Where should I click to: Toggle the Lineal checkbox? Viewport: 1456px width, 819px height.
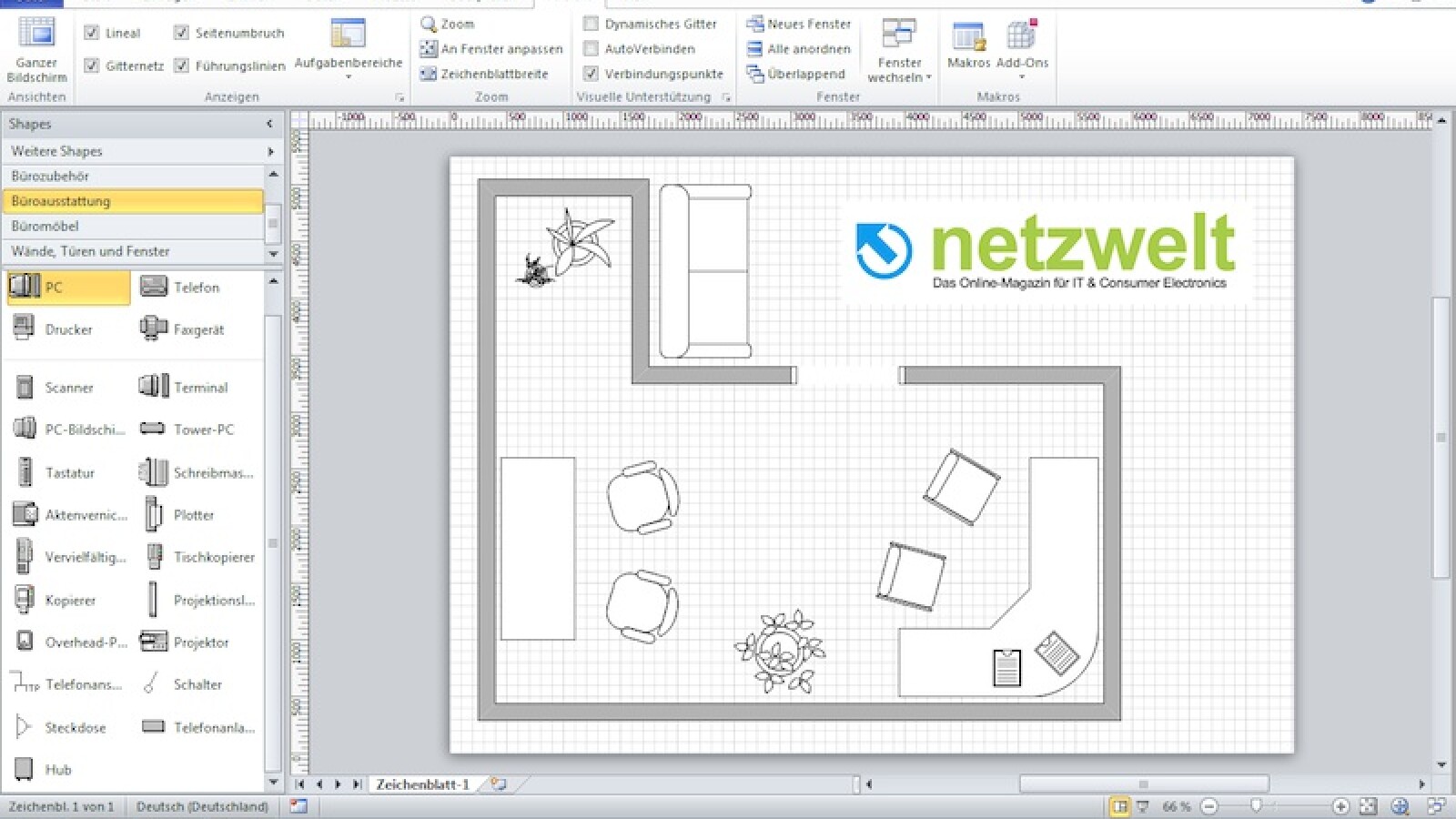91,33
